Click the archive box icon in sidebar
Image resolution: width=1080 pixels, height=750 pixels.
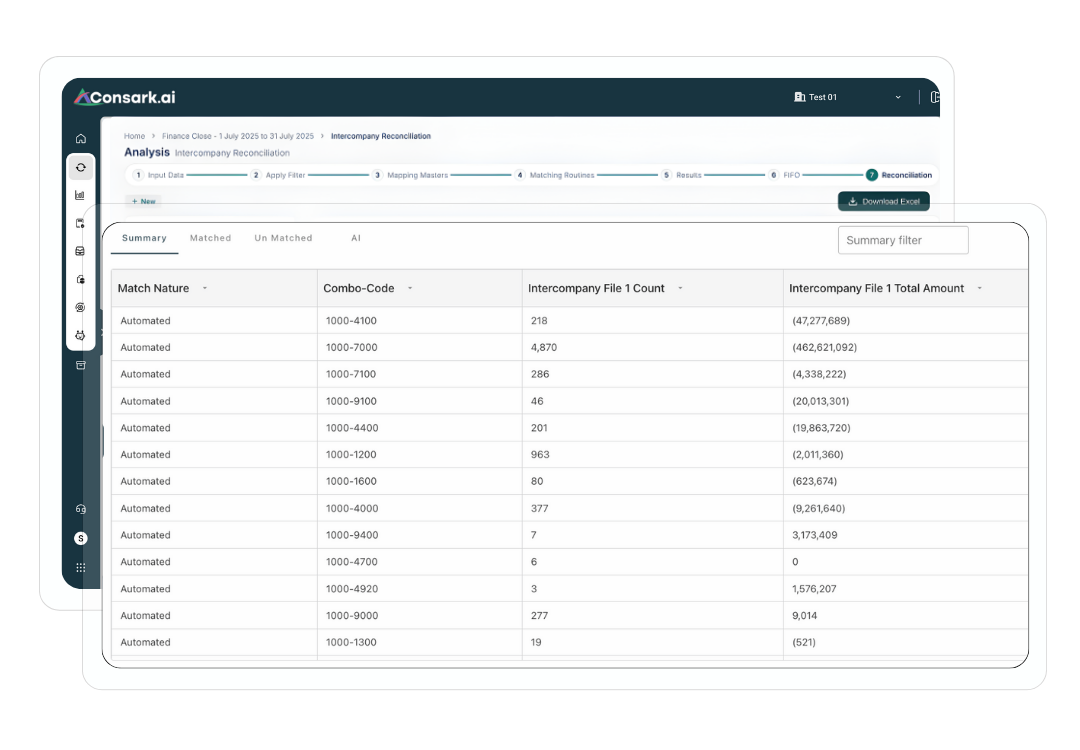81,365
